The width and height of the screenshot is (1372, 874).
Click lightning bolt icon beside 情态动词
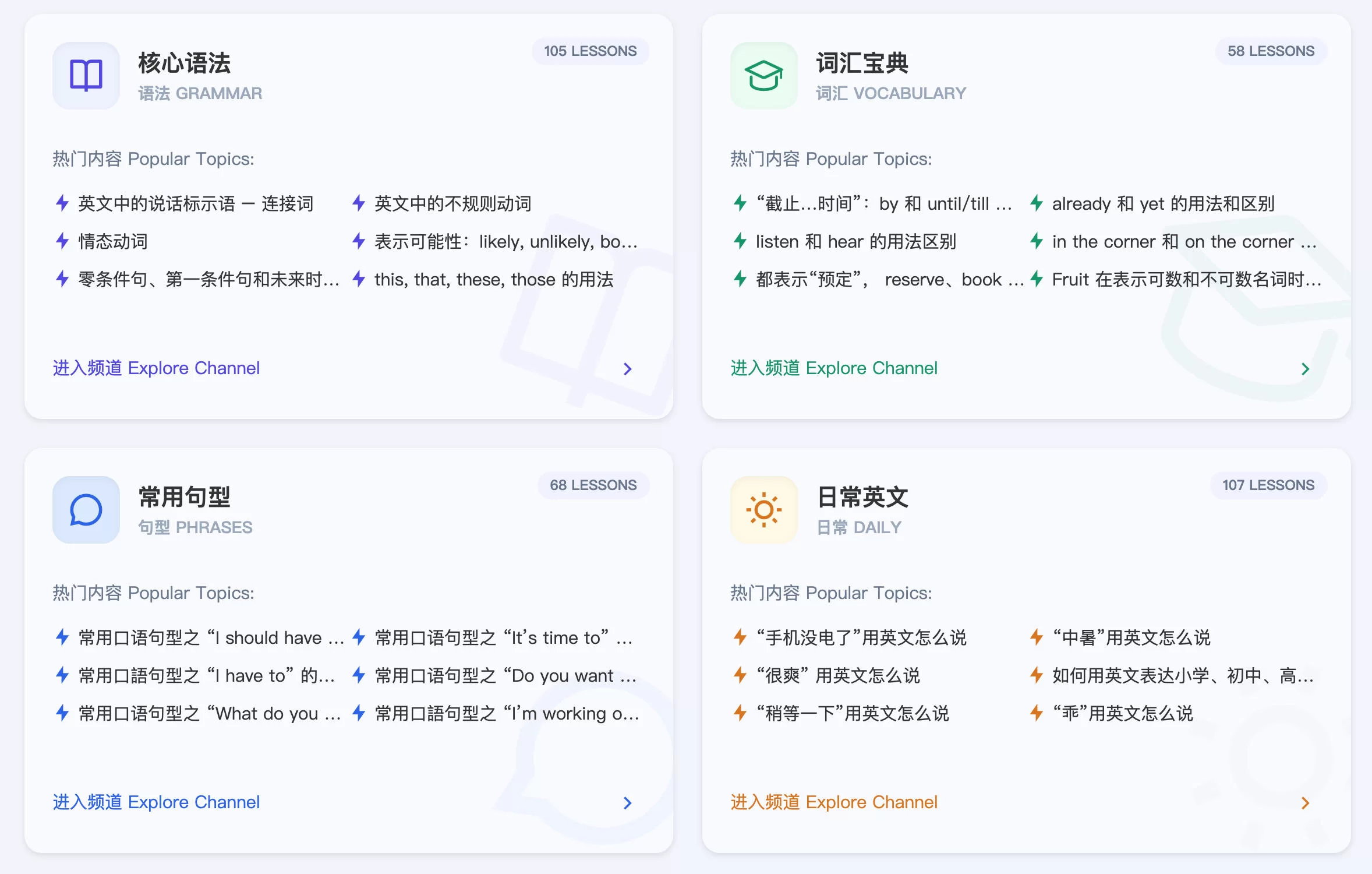coord(62,241)
